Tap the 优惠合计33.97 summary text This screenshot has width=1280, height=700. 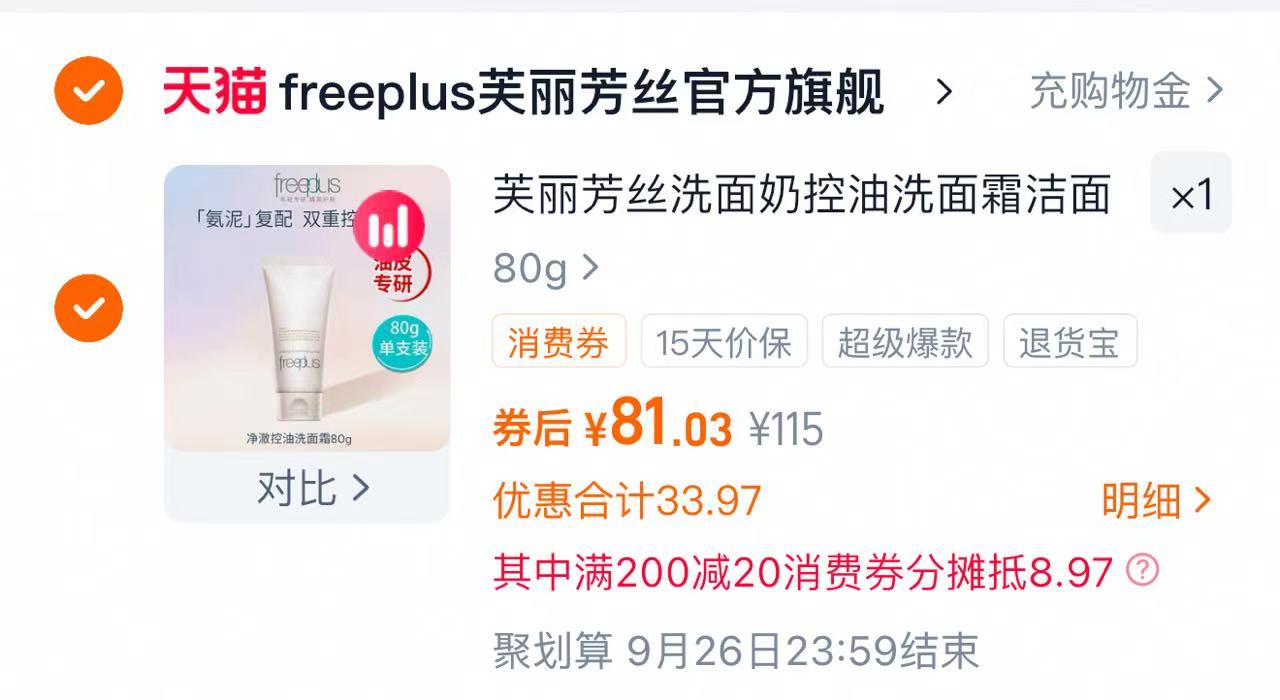pyautogui.click(x=627, y=500)
